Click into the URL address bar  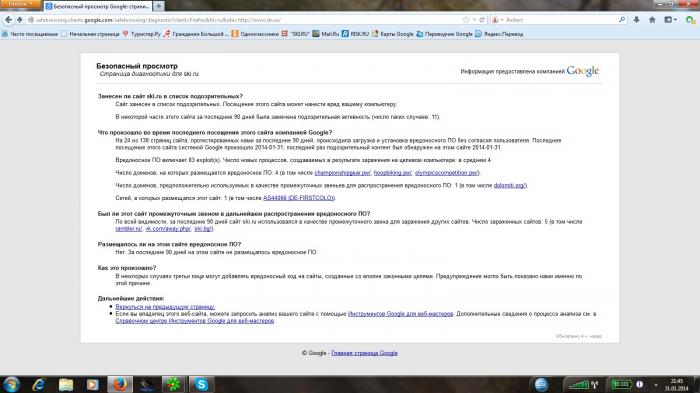[x=246, y=20]
